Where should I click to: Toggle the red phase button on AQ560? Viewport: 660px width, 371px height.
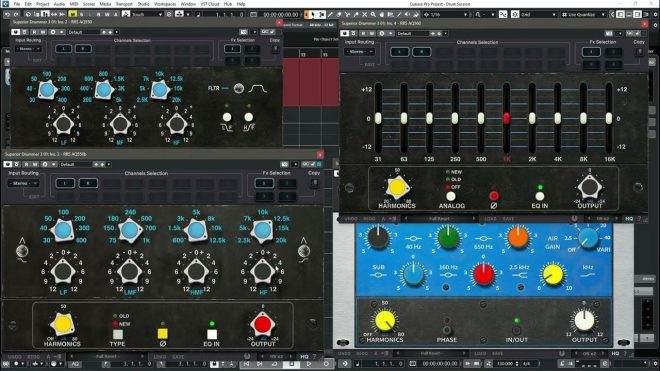pos(494,196)
